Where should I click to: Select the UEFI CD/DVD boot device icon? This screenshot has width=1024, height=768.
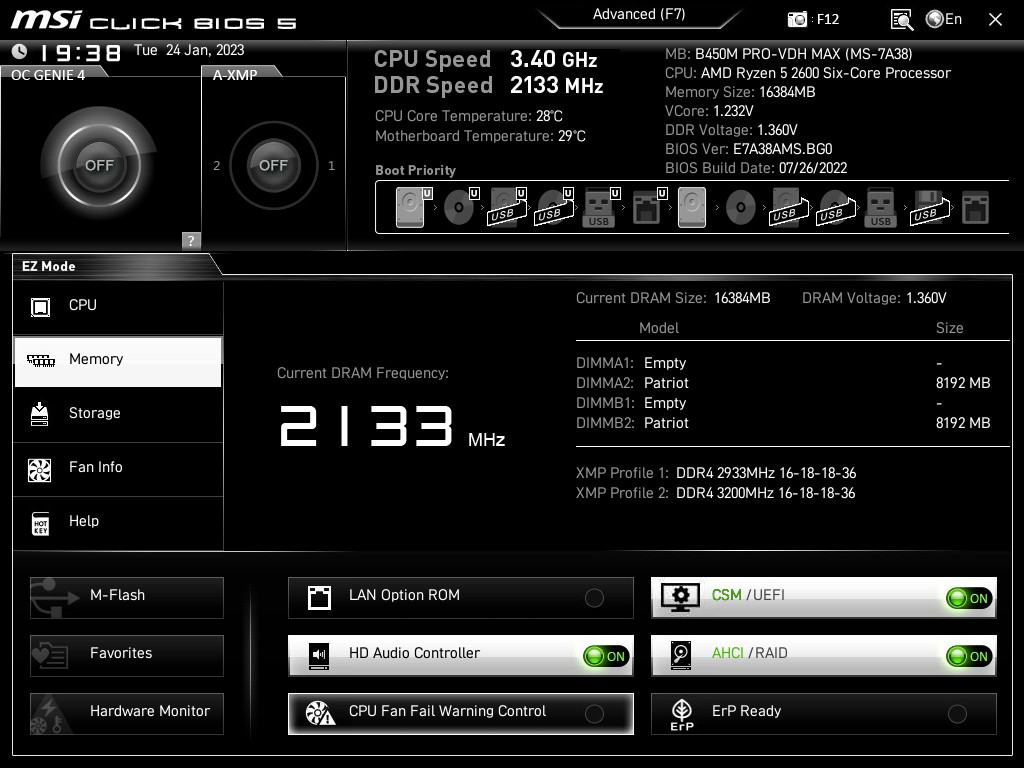[461, 207]
